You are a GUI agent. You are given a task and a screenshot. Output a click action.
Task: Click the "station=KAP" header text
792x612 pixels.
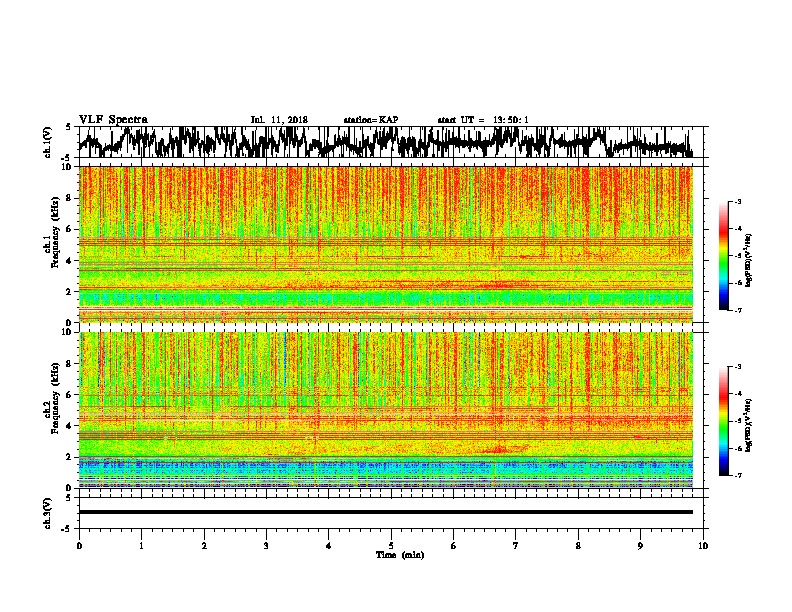click(371, 120)
